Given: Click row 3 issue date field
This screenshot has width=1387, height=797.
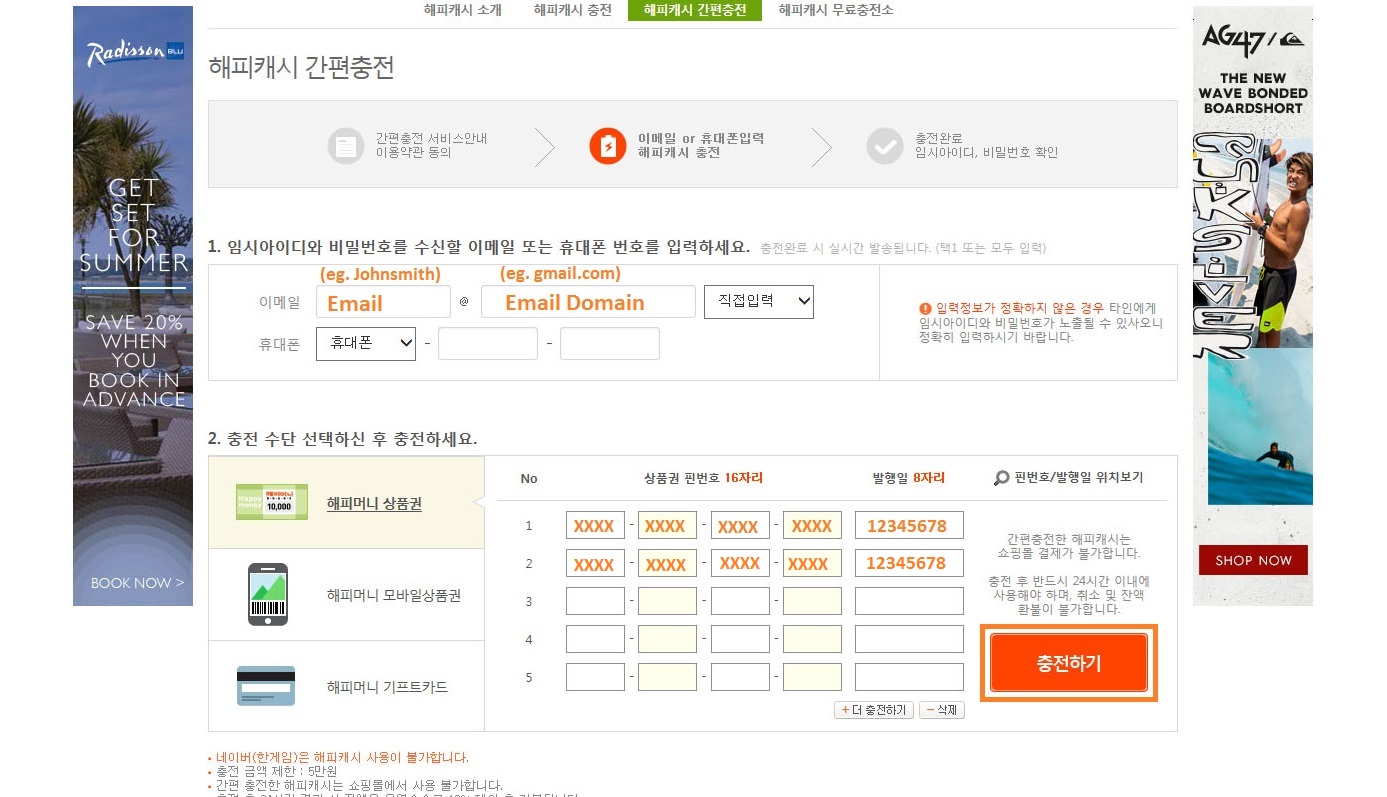Looking at the screenshot, I should pos(909,601).
